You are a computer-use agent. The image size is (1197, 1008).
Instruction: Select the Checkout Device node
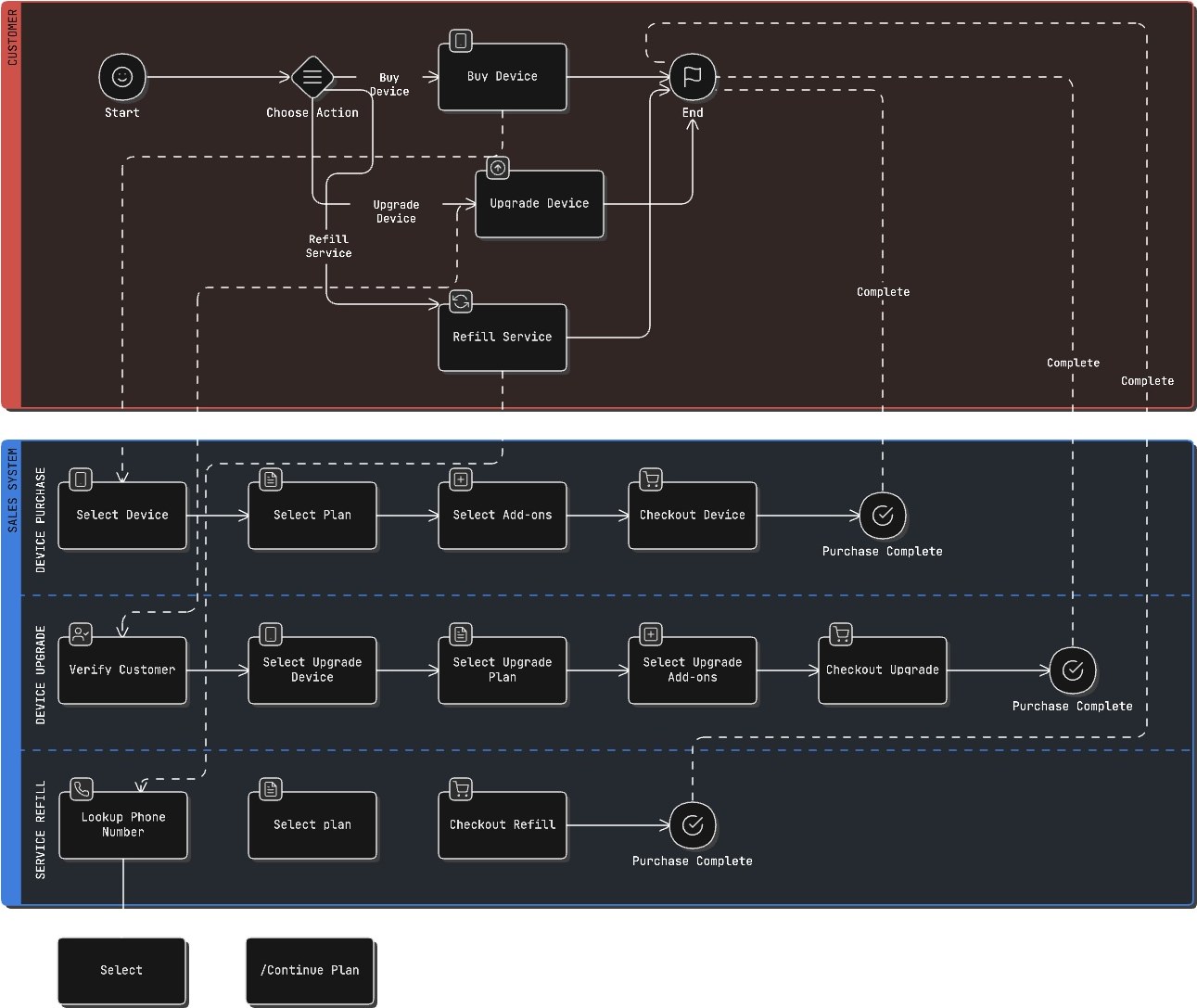coord(693,516)
